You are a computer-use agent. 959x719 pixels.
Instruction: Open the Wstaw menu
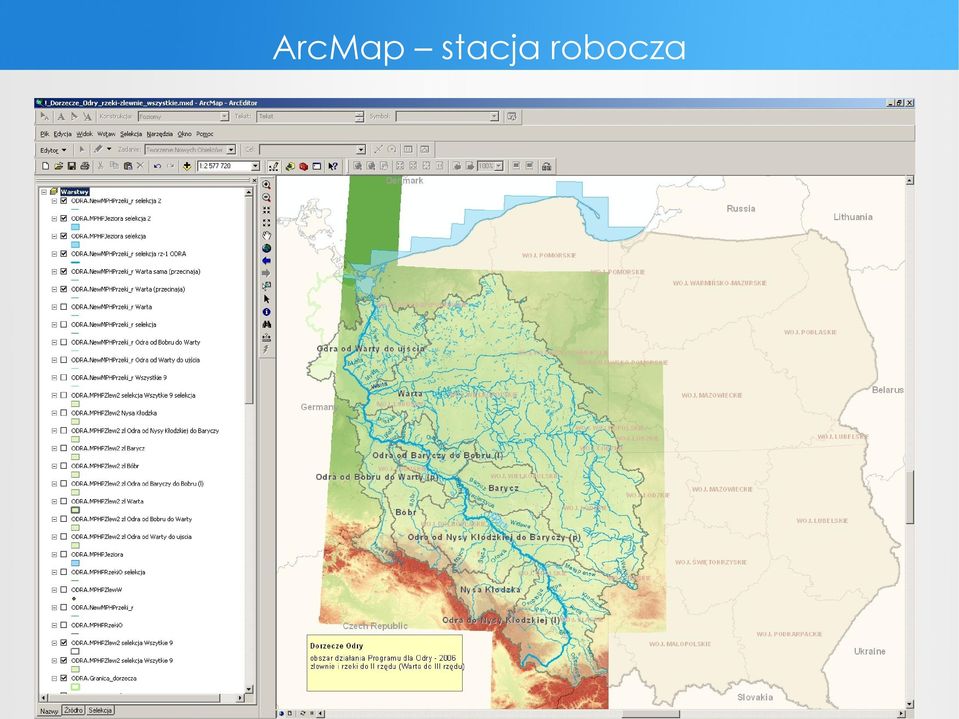(x=106, y=134)
